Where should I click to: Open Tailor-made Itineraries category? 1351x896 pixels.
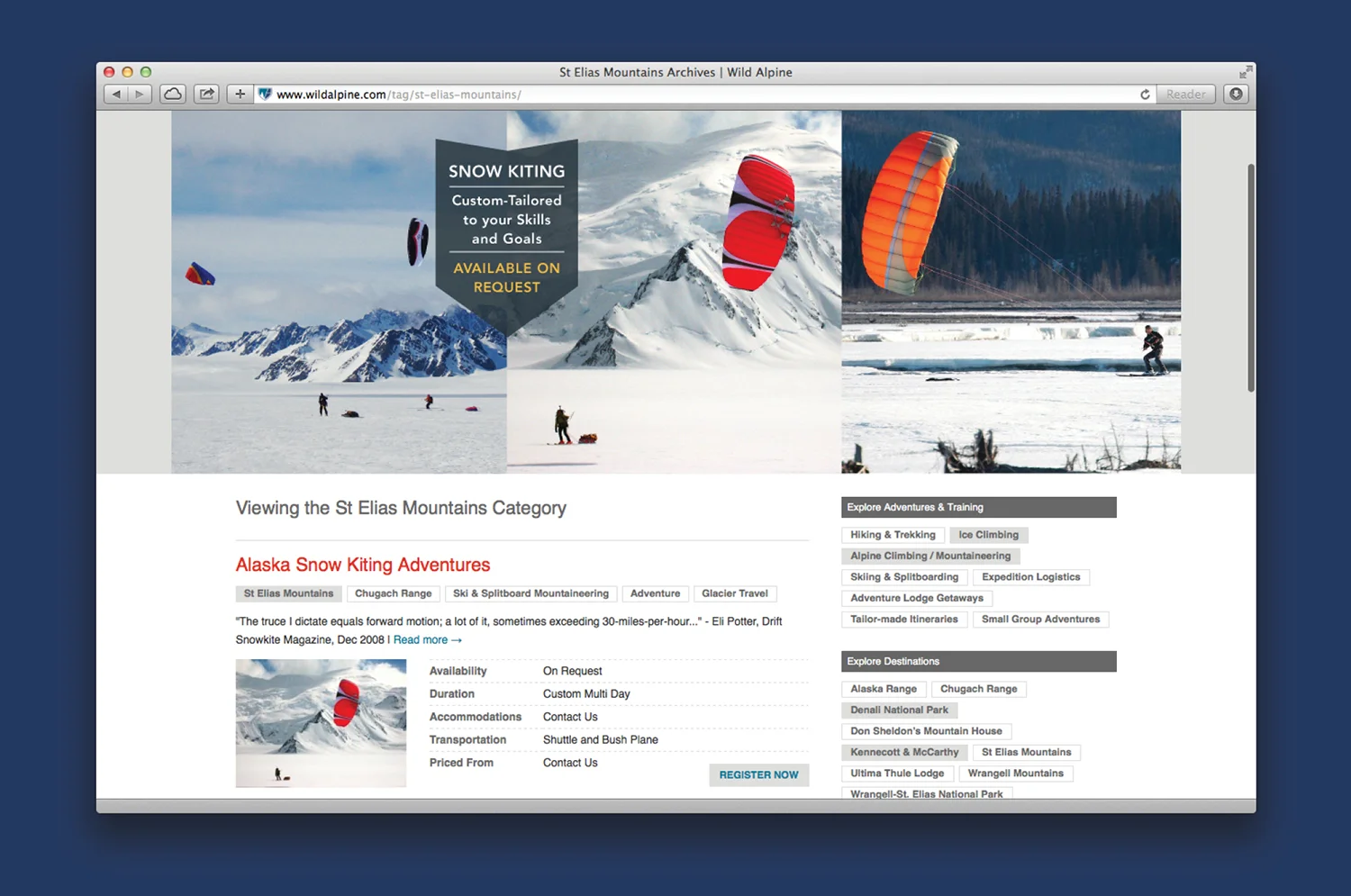pyautogui.click(x=904, y=620)
